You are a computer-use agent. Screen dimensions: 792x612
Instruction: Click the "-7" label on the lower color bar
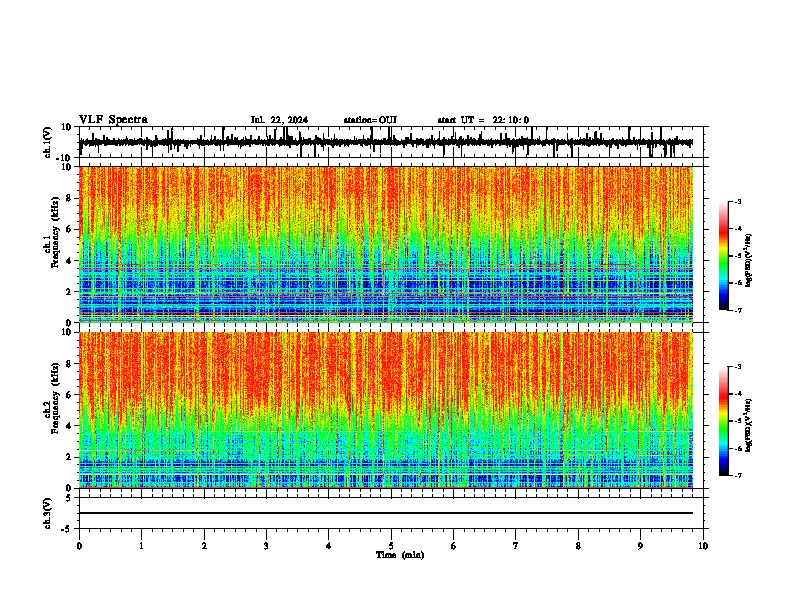pyautogui.click(x=737, y=475)
